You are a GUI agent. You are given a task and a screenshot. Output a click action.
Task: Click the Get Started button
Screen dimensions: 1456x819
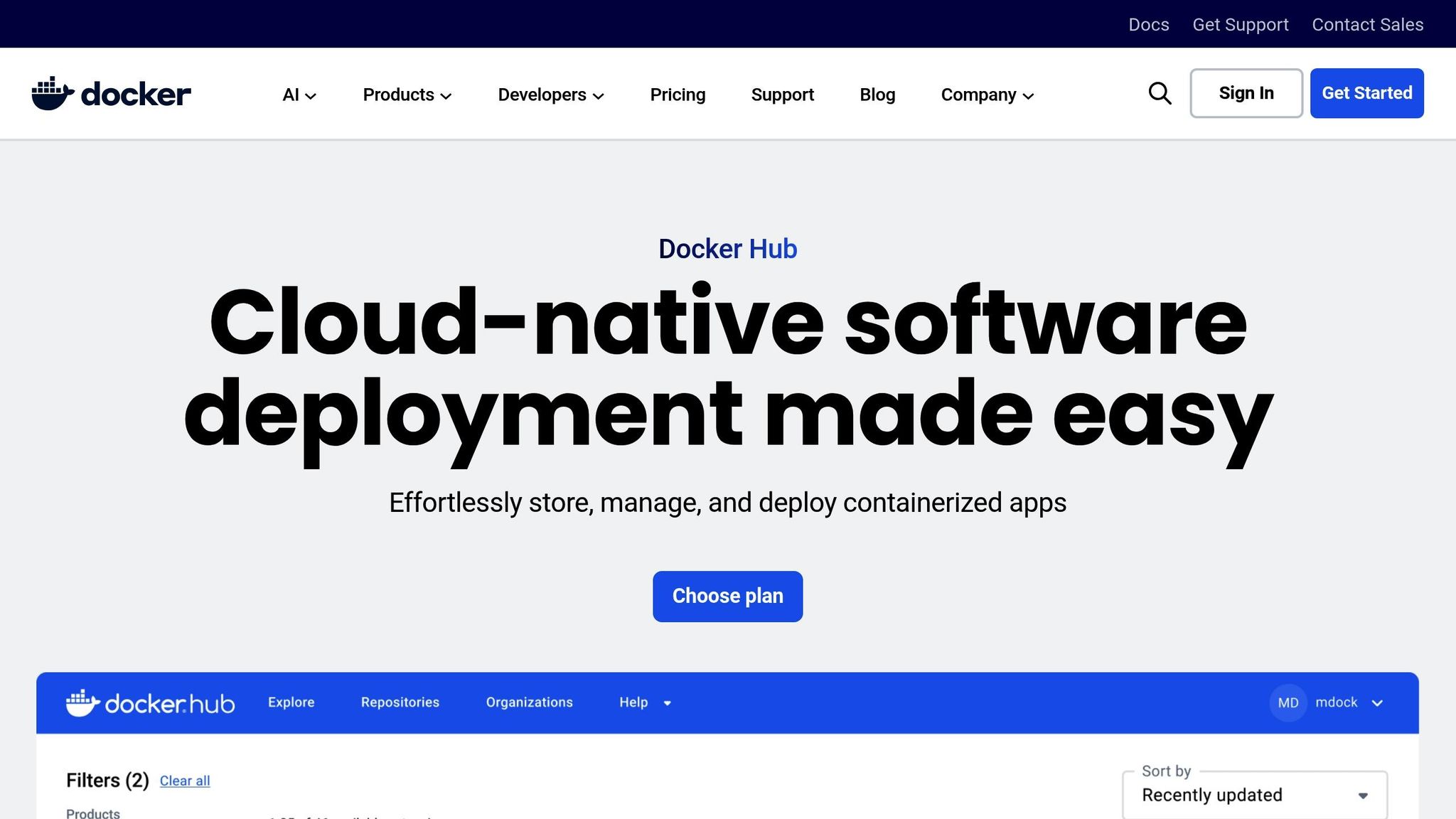(x=1366, y=93)
